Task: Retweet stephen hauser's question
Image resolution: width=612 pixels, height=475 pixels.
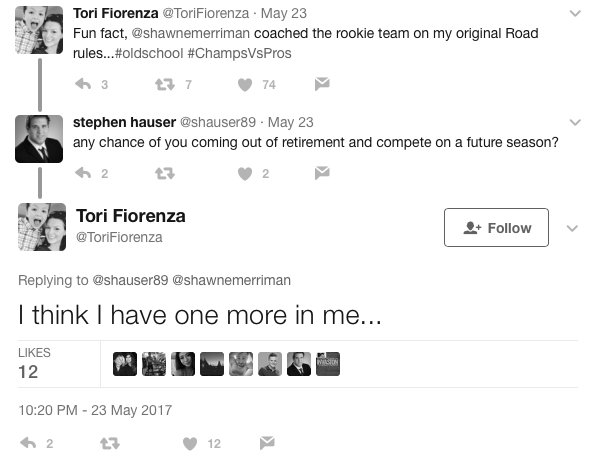Action: pos(165,173)
